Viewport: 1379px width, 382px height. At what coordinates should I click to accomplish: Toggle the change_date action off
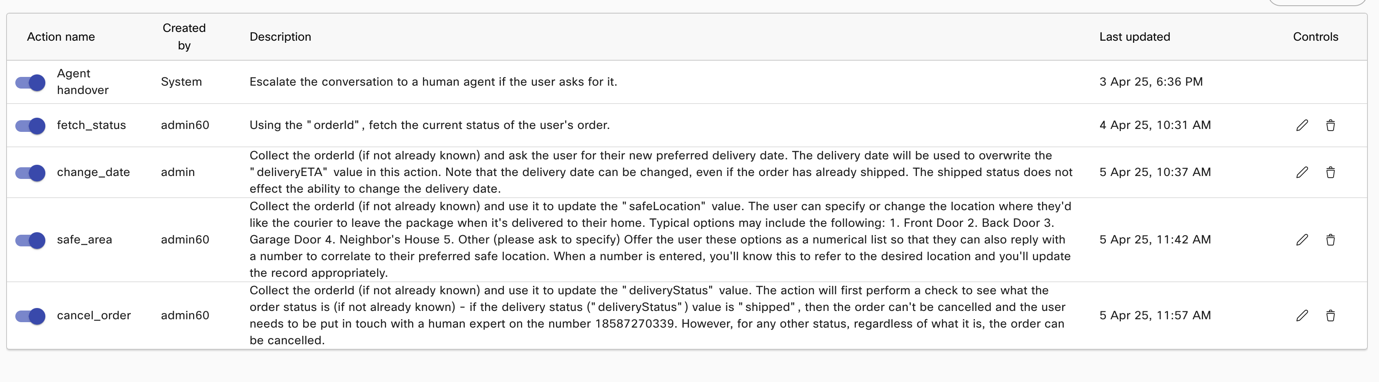(x=31, y=172)
